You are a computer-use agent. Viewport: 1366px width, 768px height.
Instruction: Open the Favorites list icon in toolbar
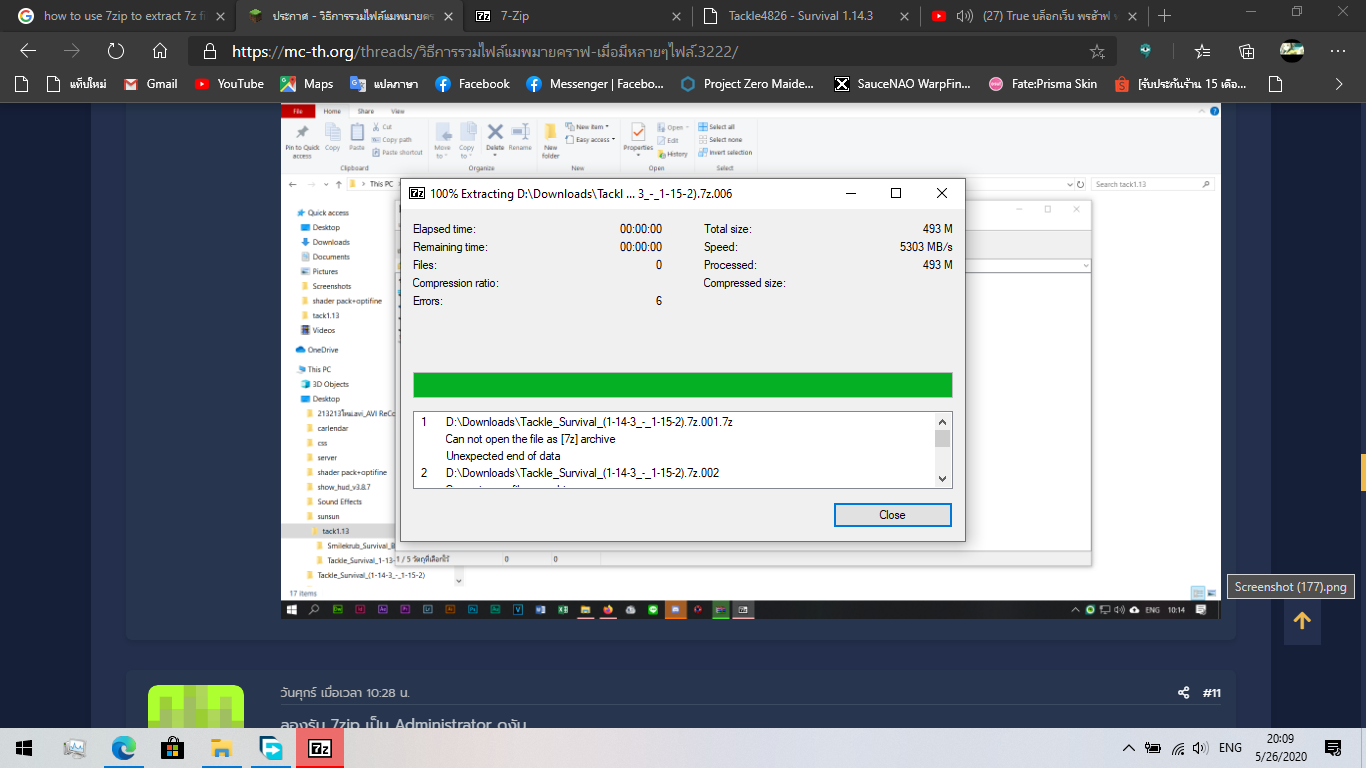point(1202,52)
